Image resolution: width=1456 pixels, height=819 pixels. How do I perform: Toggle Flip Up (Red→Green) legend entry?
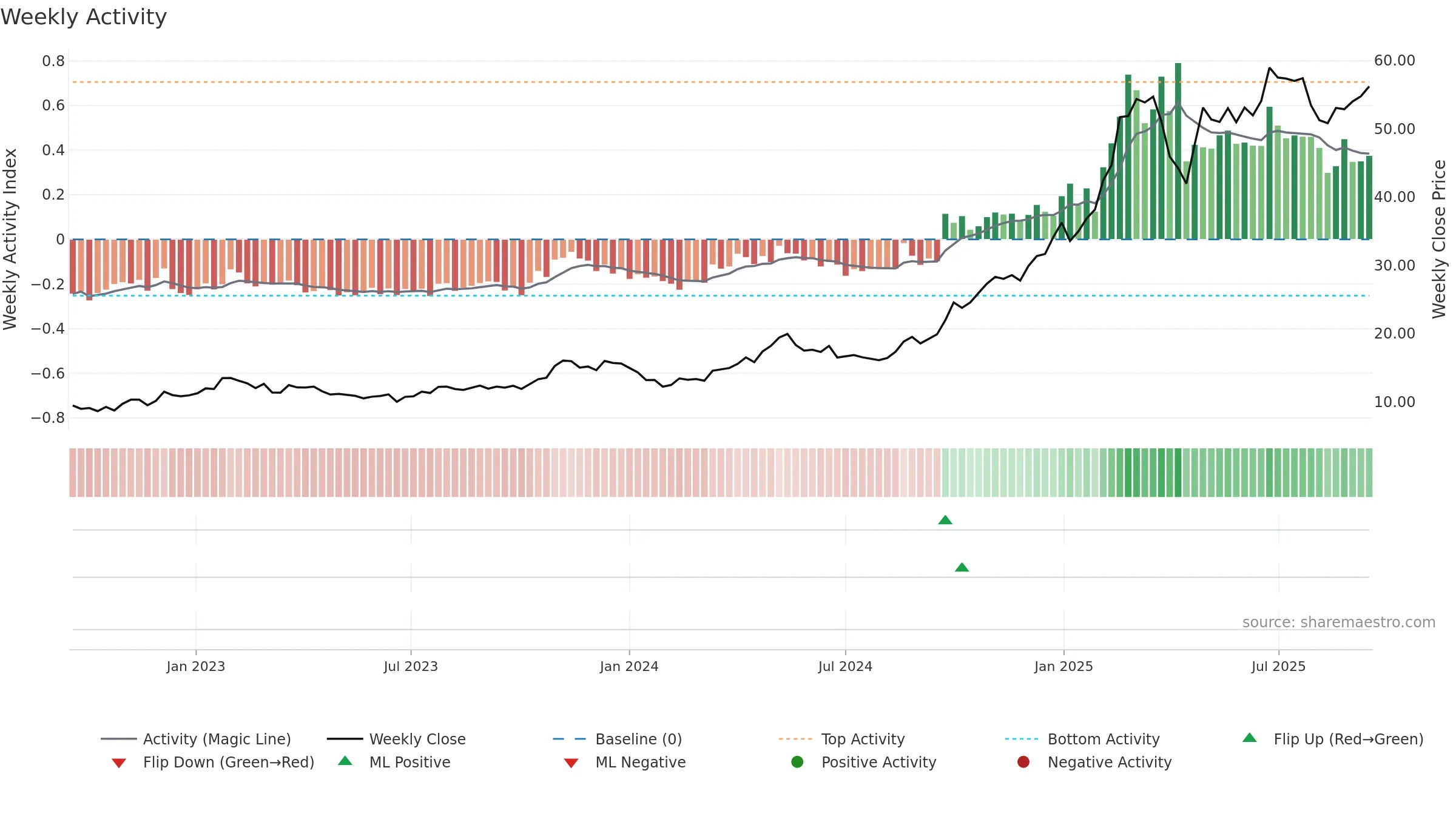pos(1333,739)
